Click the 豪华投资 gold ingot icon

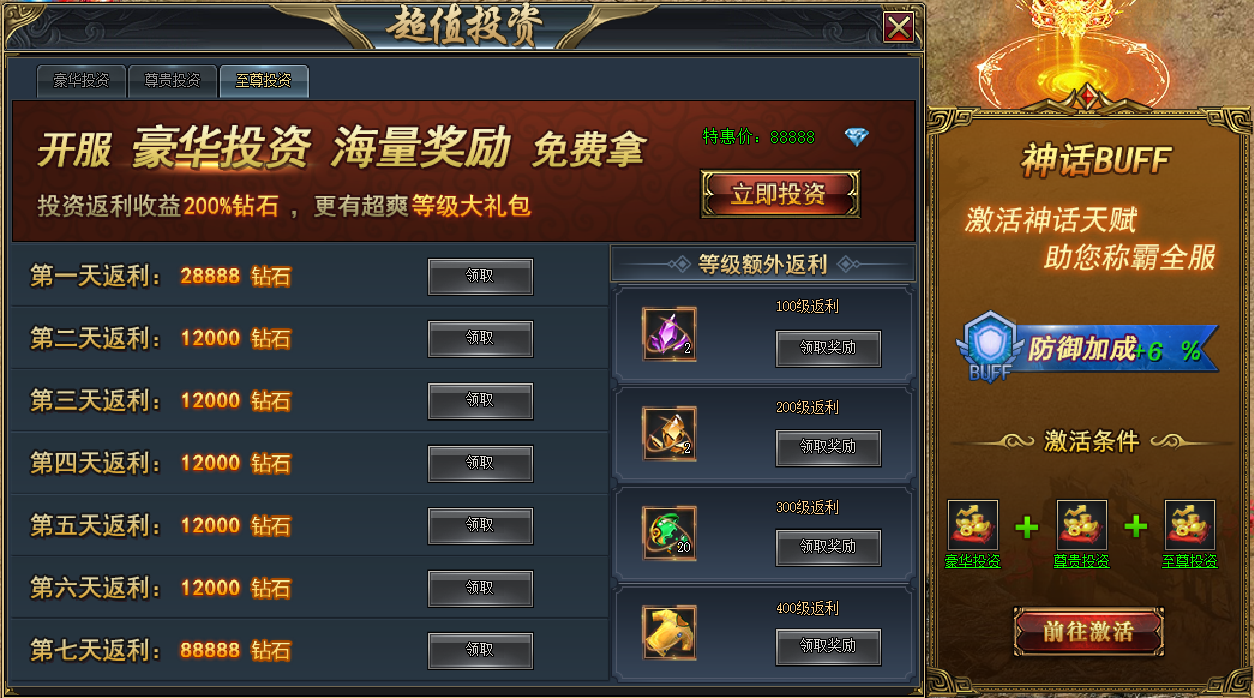pyautogui.click(x=973, y=525)
